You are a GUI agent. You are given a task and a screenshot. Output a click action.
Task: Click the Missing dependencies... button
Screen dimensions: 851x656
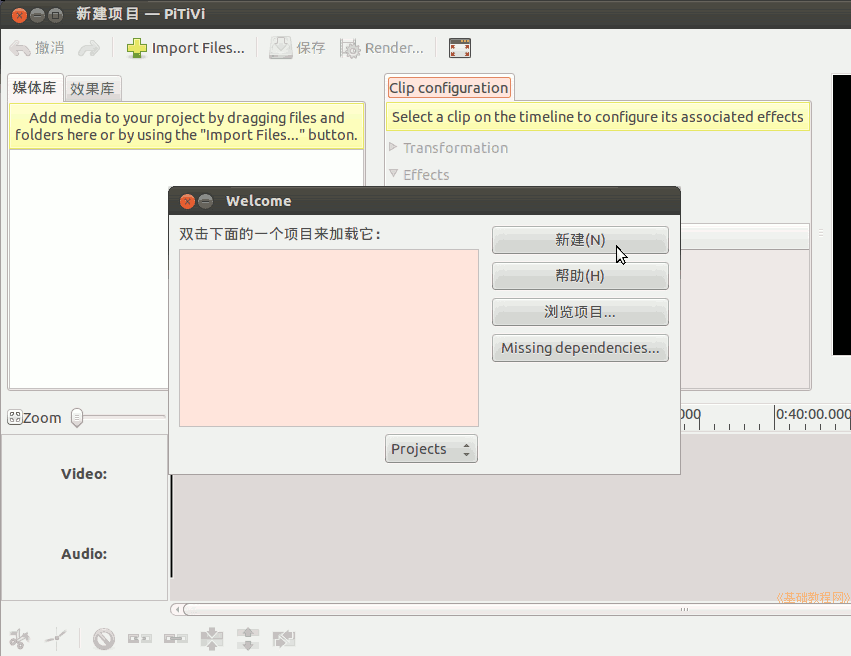point(580,348)
